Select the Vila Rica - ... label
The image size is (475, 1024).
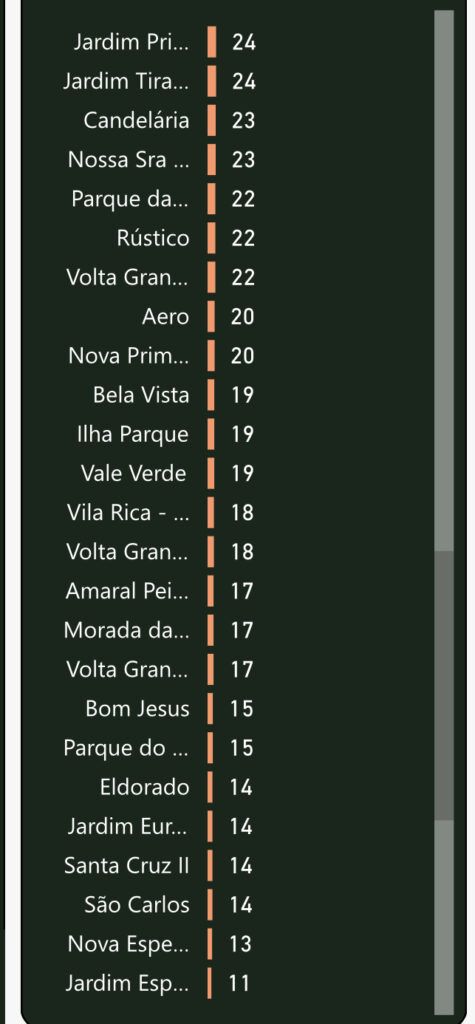point(128,513)
